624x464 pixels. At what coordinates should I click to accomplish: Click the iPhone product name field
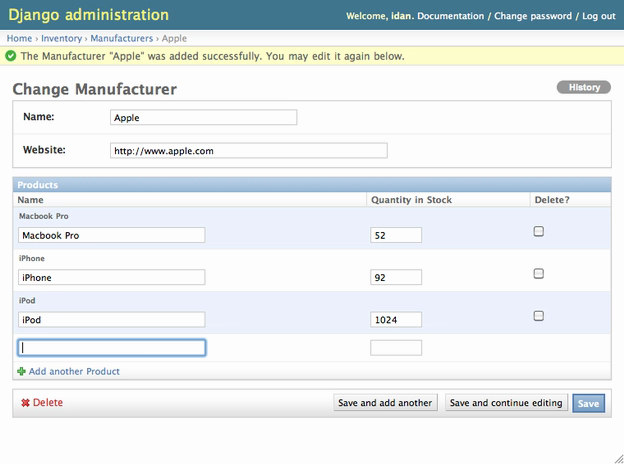click(x=111, y=277)
